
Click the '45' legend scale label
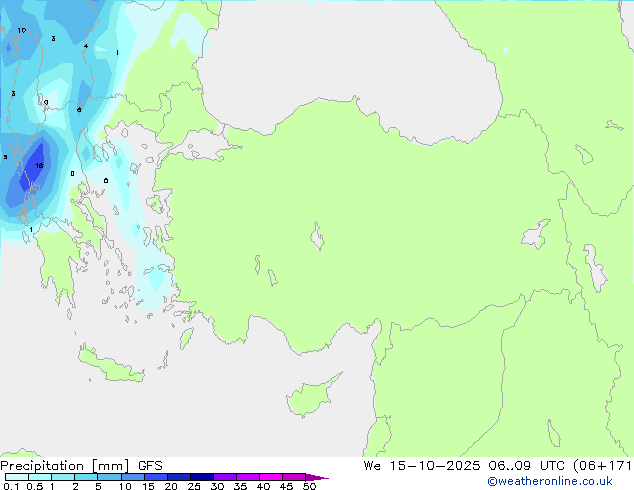pos(286,486)
